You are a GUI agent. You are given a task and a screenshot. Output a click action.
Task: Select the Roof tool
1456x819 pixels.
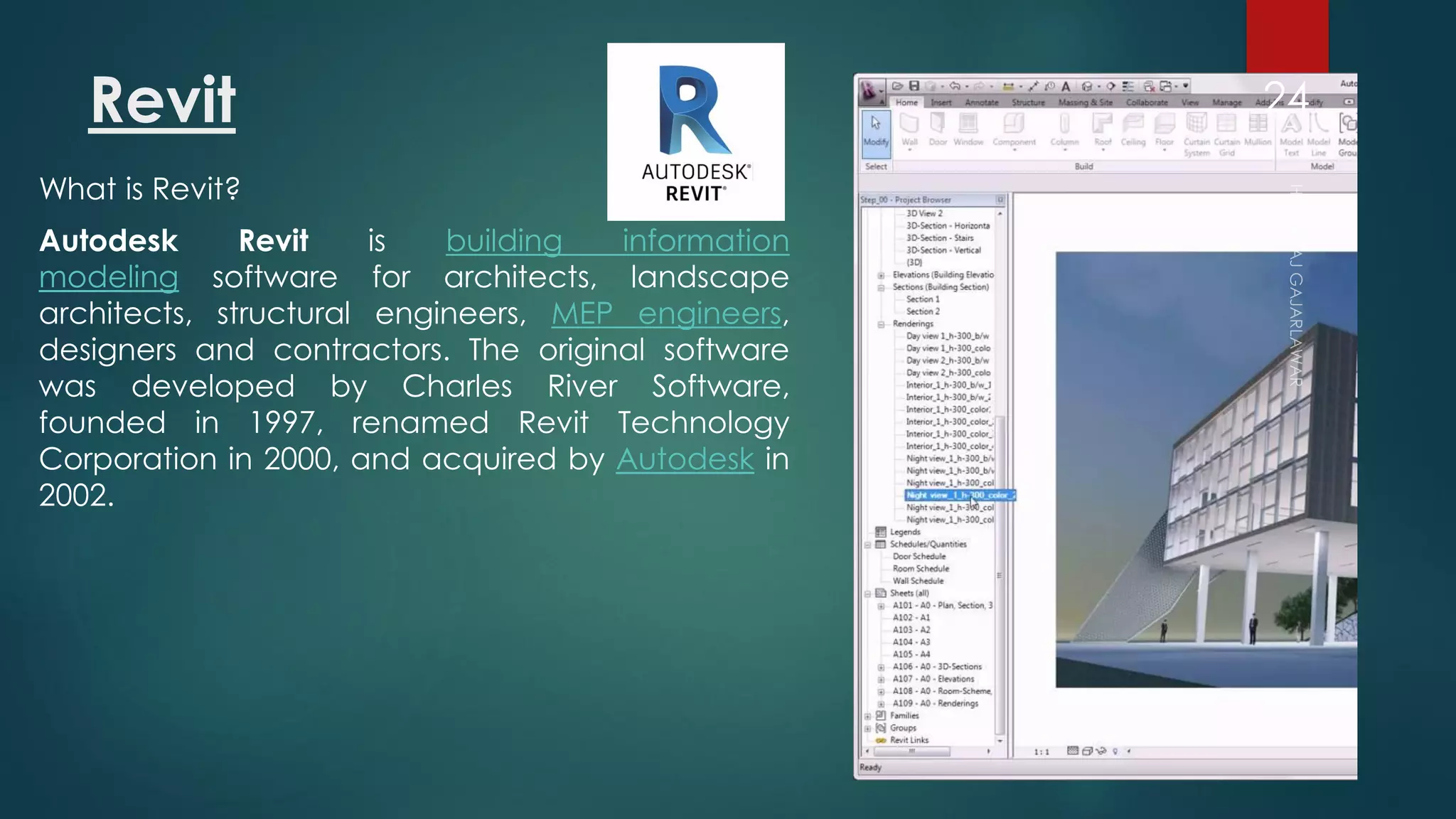click(1103, 132)
